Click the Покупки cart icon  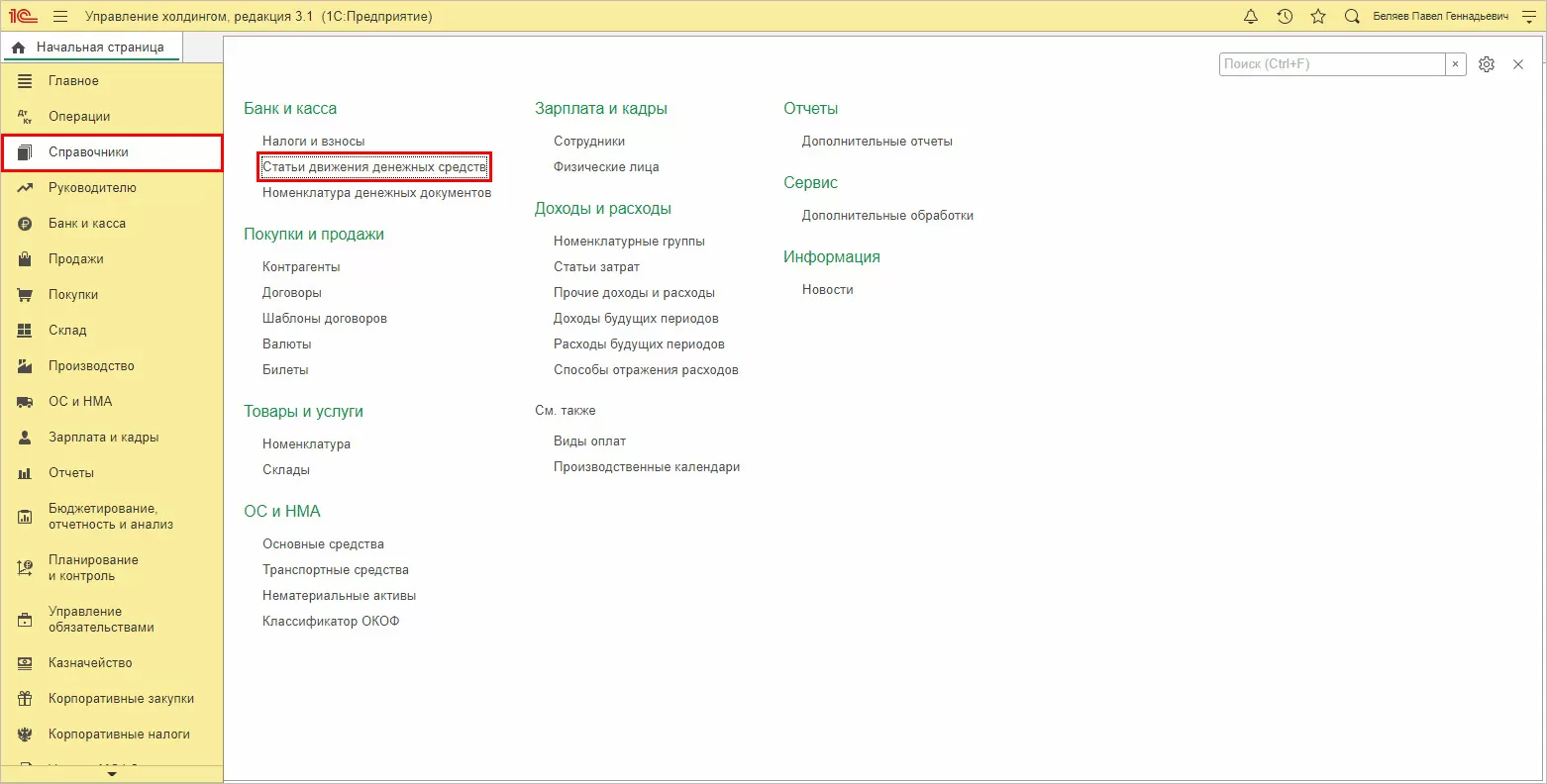point(26,295)
